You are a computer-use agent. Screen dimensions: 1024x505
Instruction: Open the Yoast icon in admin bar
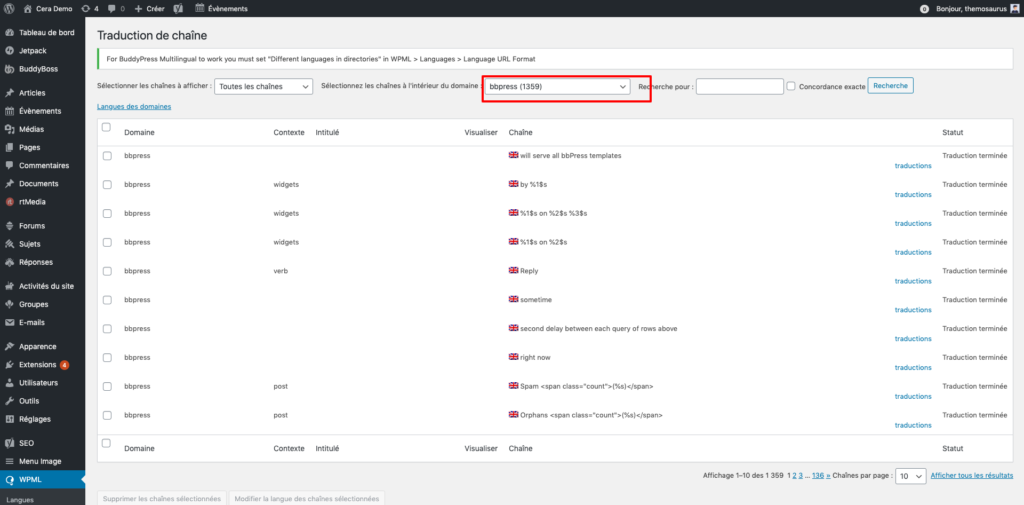click(178, 9)
